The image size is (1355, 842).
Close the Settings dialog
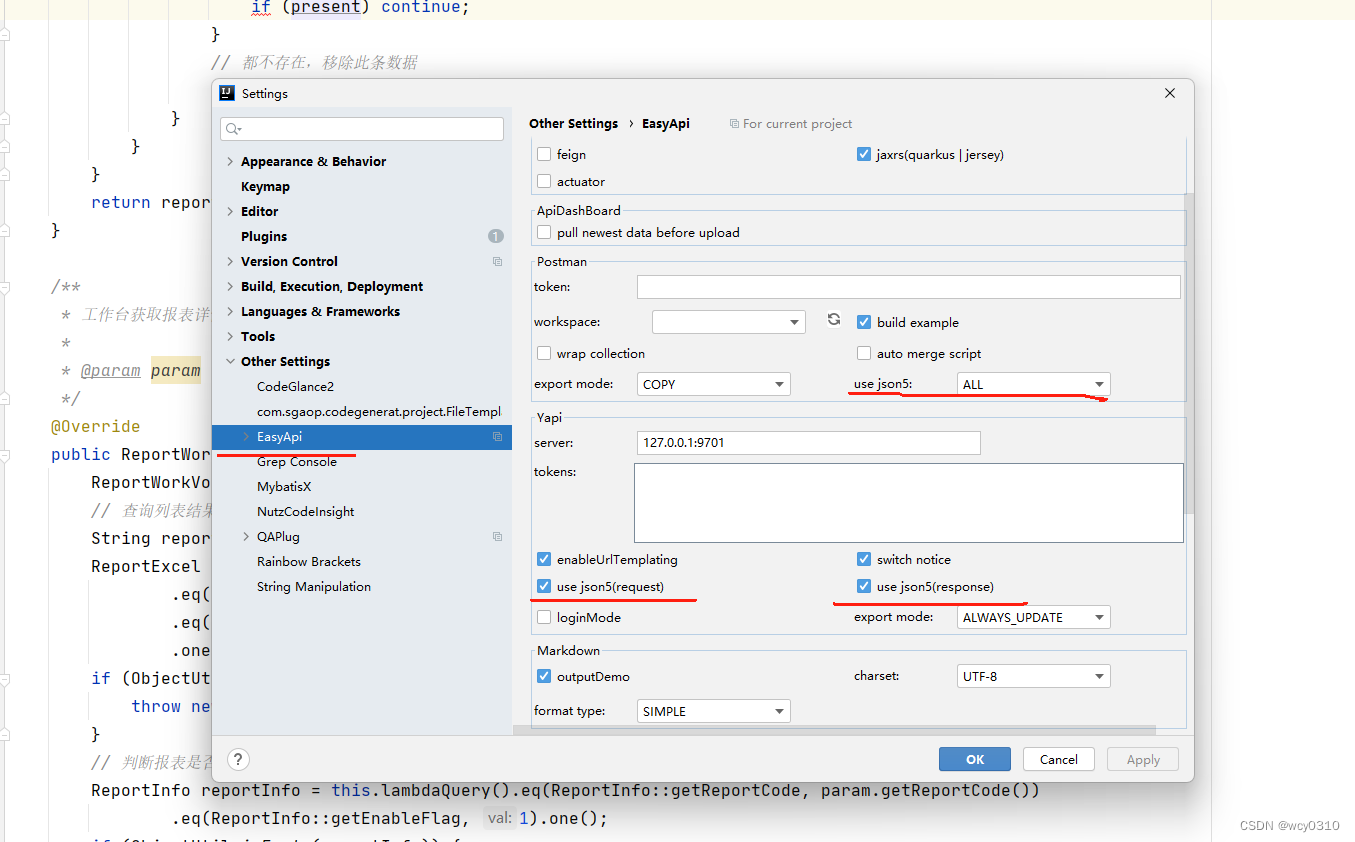point(1170,93)
